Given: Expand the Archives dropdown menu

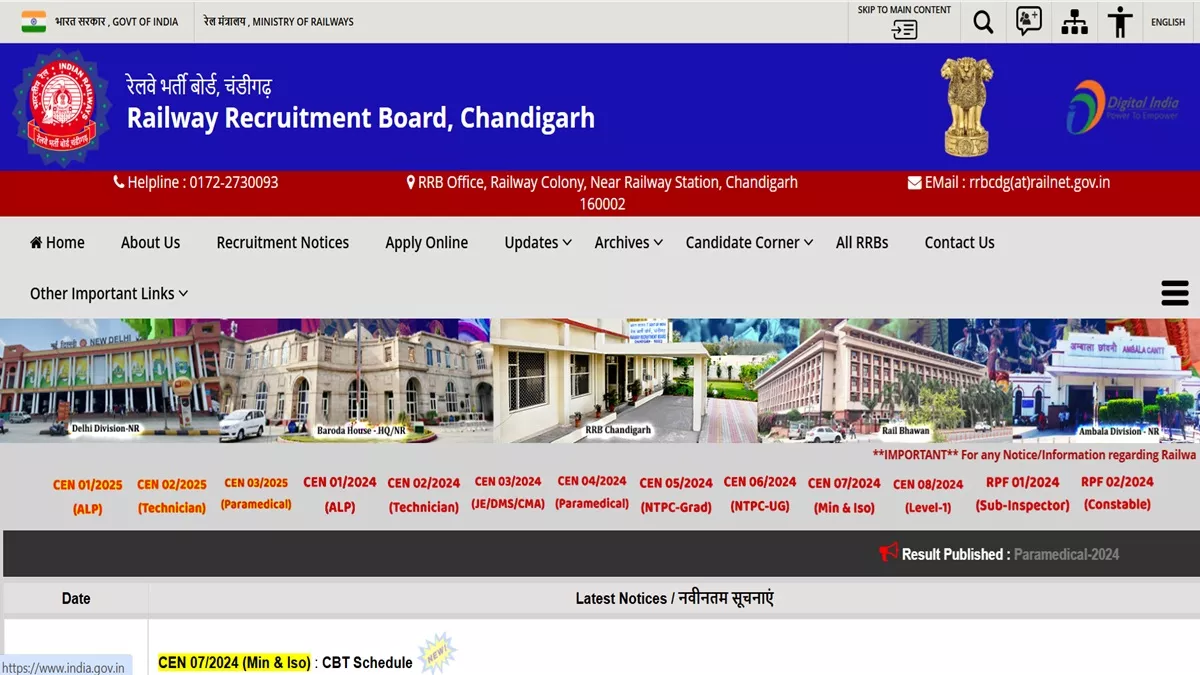Looking at the screenshot, I should click(629, 242).
